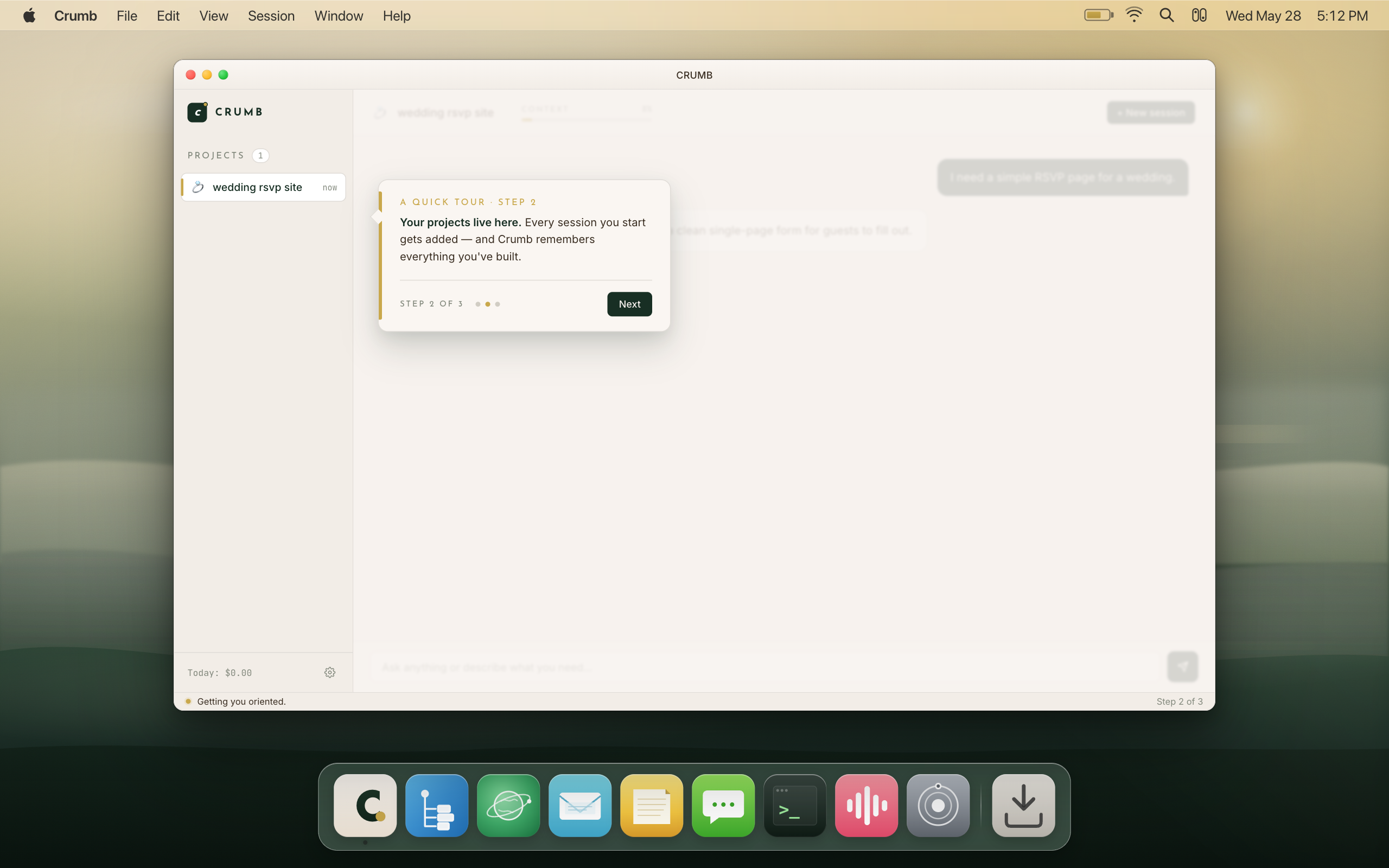
Task: Click the now timestamp on project row
Action: point(329,188)
